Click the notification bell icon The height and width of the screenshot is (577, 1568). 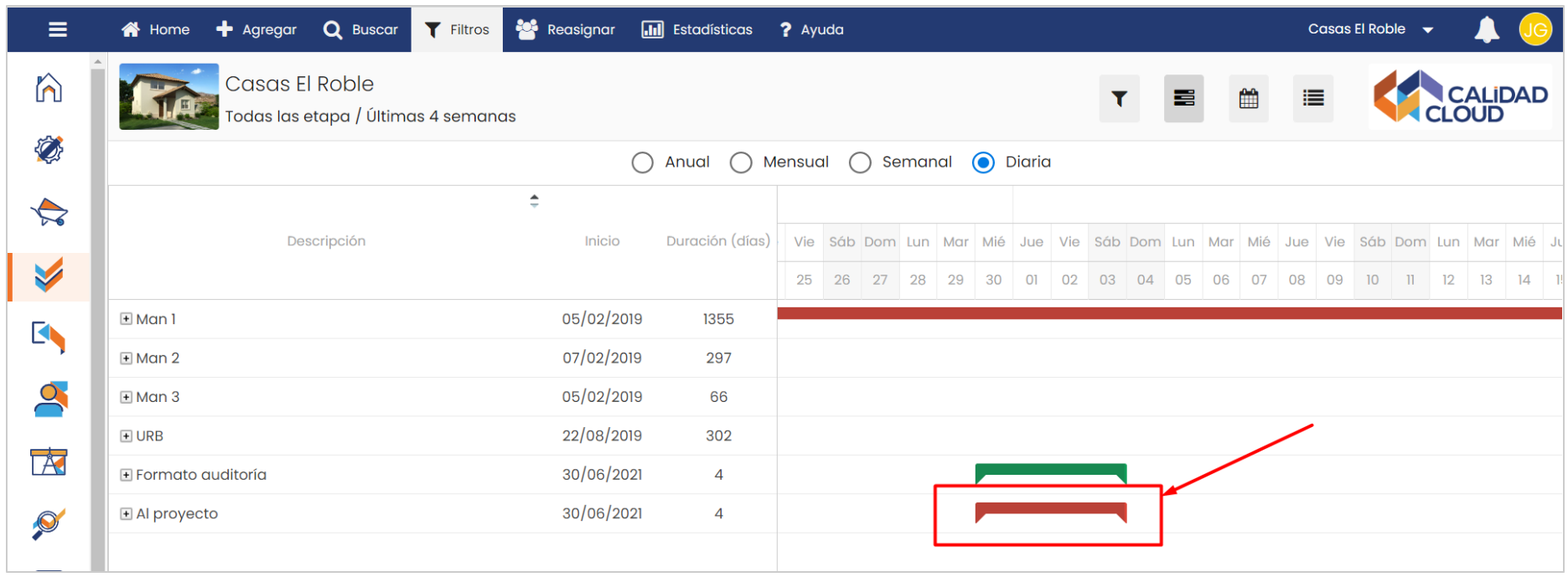coord(1486,30)
